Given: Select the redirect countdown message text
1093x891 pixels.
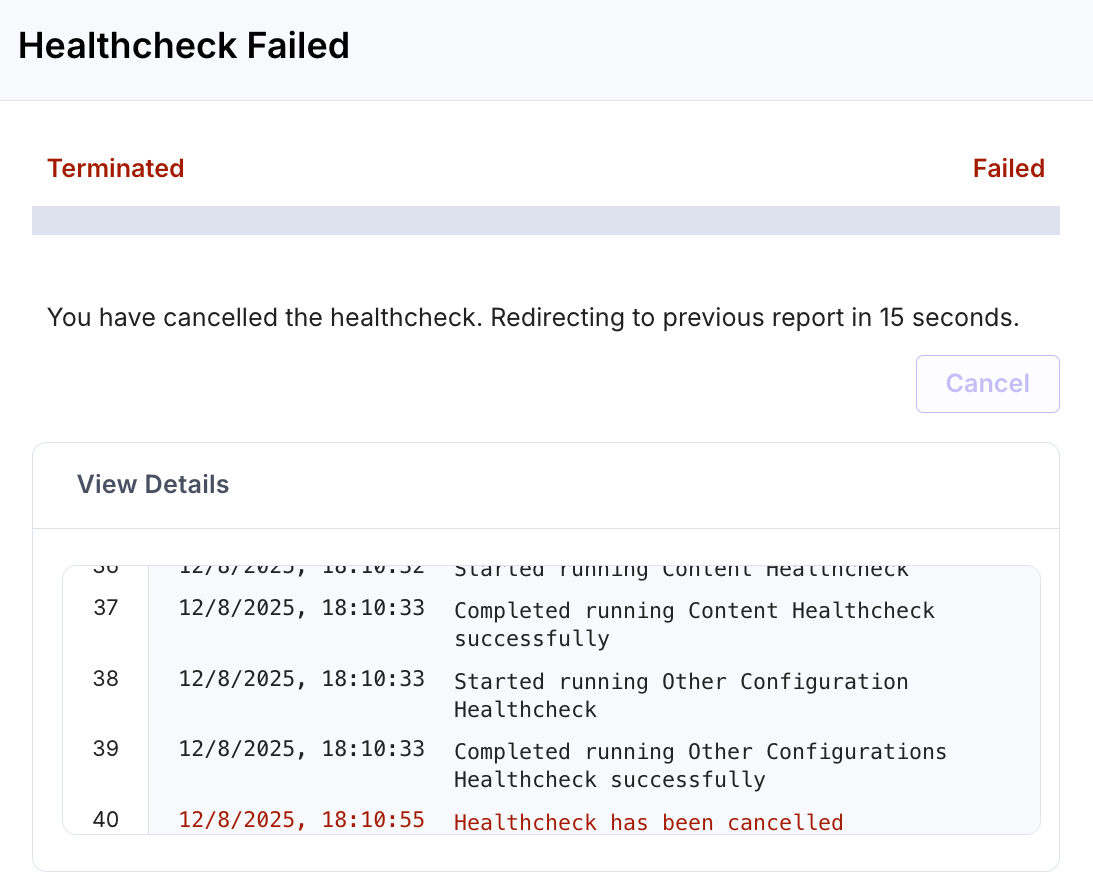Looking at the screenshot, I should (x=533, y=317).
